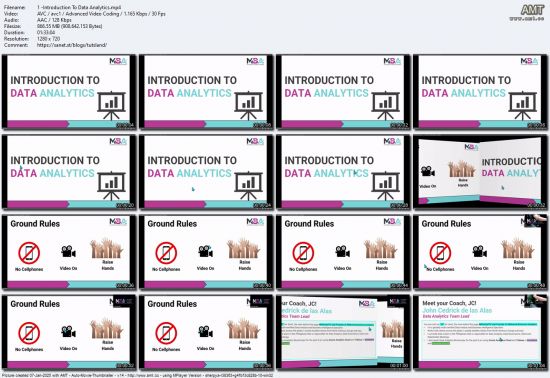Click the sanet.st Comment URL in the header
550x378 pixels.
pos(72,45)
